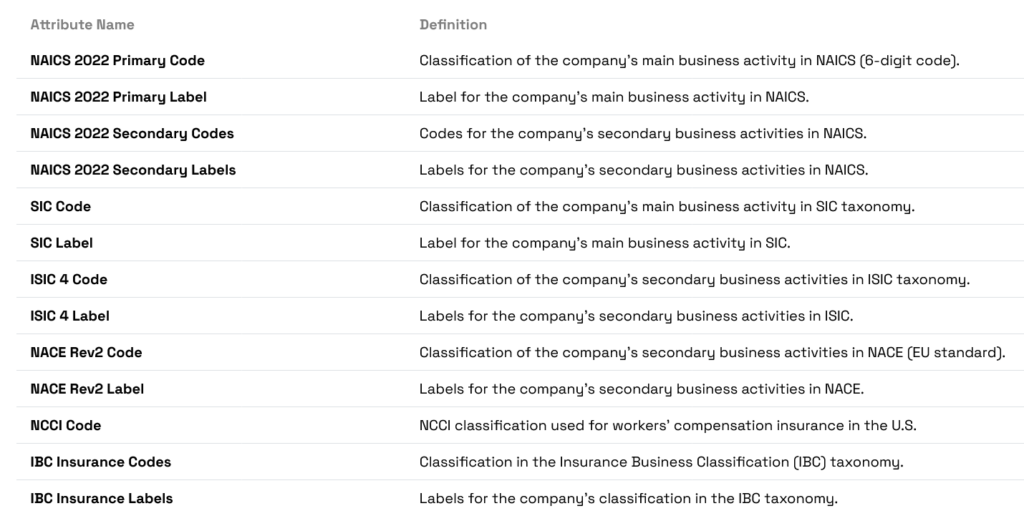Image resolution: width=1024 pixels, height=516 pixels.
Task: Click the ISIC 4 Label attribute name
Action: click(70, 316)
